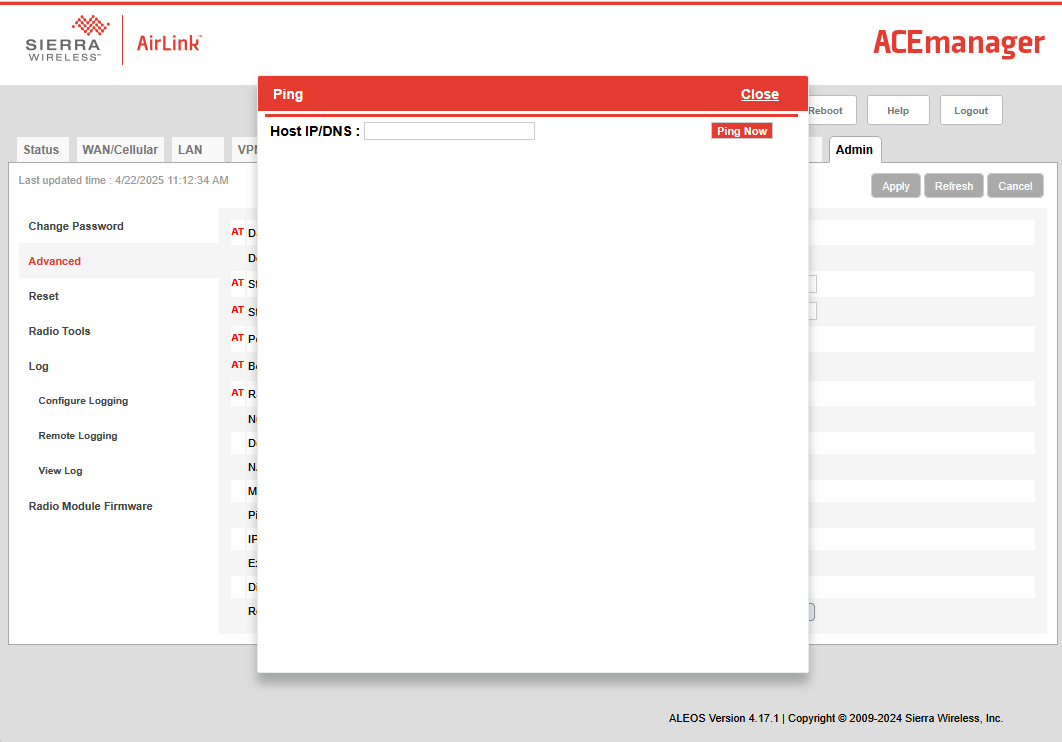Select Advanced in the Admin sidebar
This screenshot has width=1062, height=742.
click(x=55, y=261)
